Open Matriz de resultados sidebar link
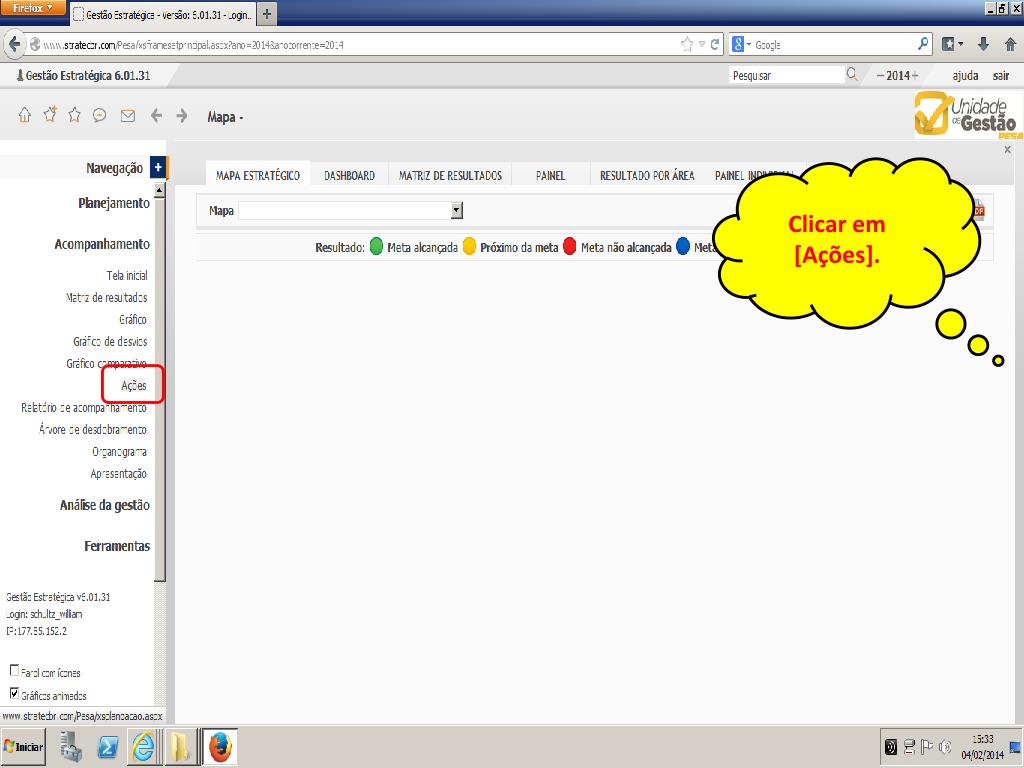The height and width of the screenshot is (768, 1024). click(106, 298)
